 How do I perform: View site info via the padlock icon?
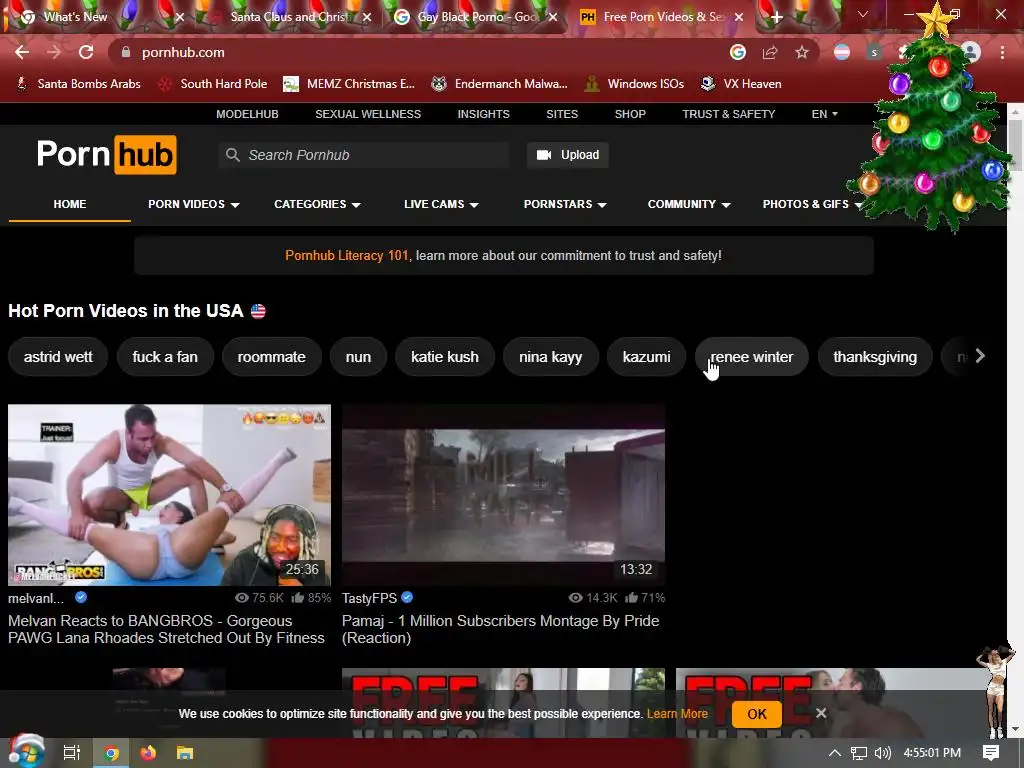click(x=126, y=52)
